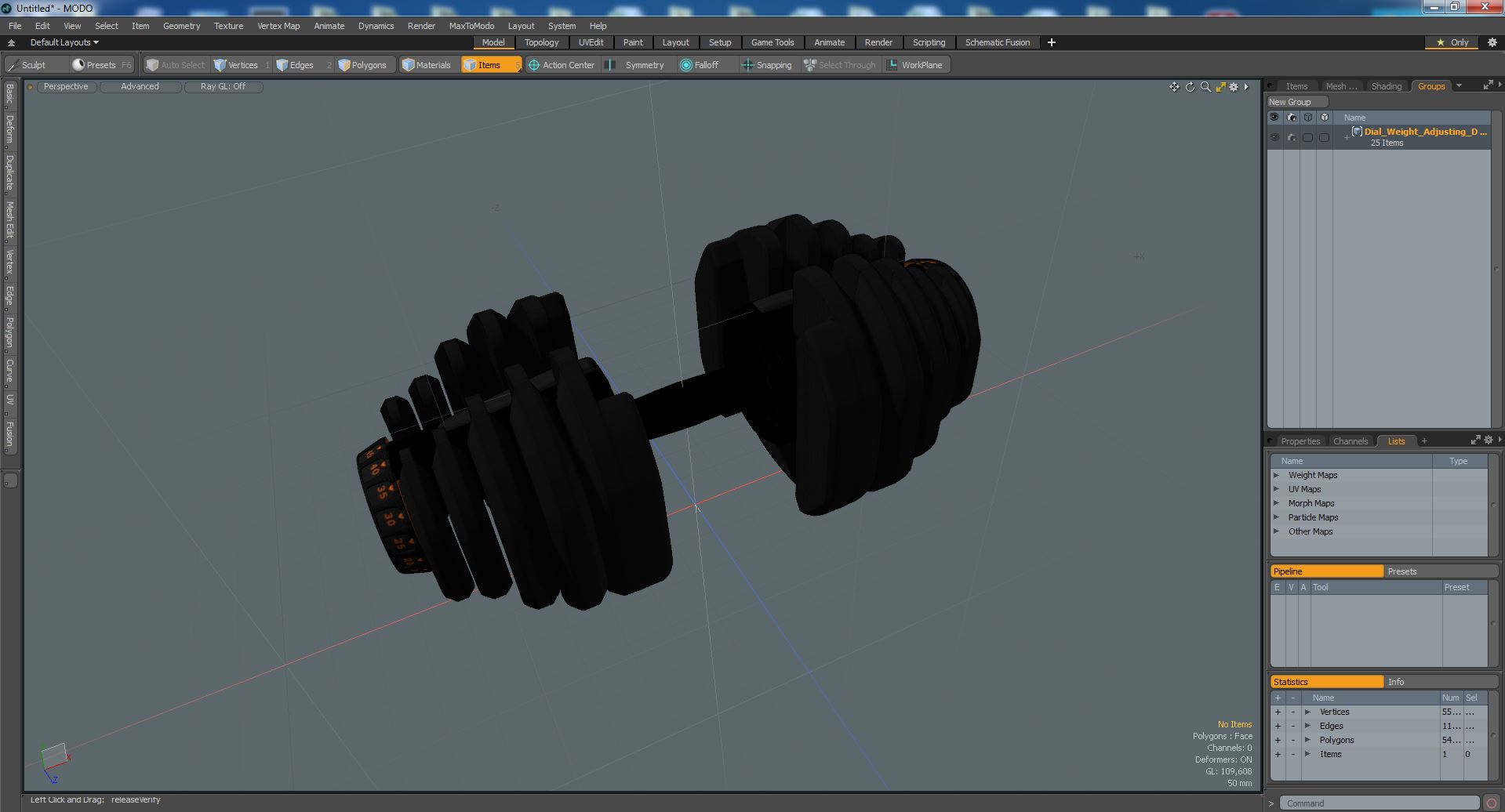The height and width of the screenshot is (812, 1505).
Task: Click the viewport rotate icon
Action: coord(1190,87)
